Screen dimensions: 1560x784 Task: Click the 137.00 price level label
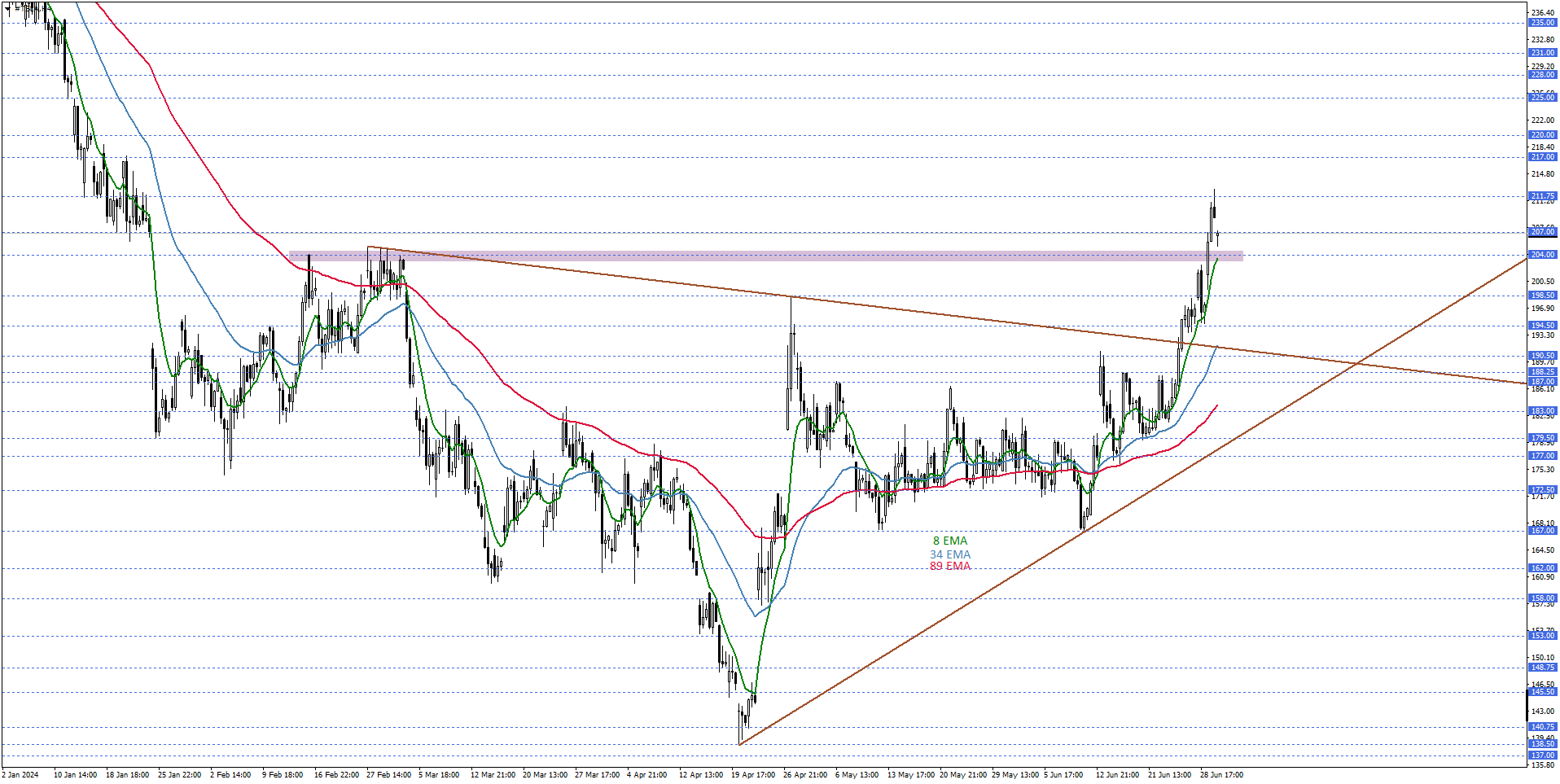tap(1542, 756)
